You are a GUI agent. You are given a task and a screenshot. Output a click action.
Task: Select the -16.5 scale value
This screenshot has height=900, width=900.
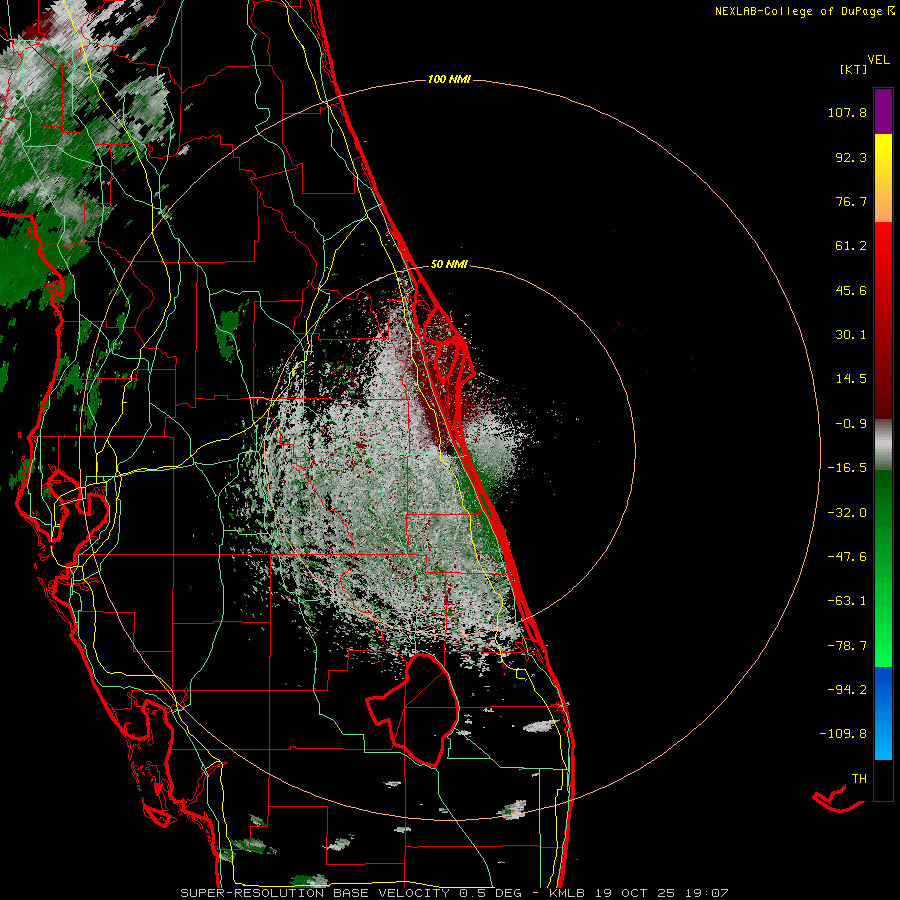pos(847,468)
